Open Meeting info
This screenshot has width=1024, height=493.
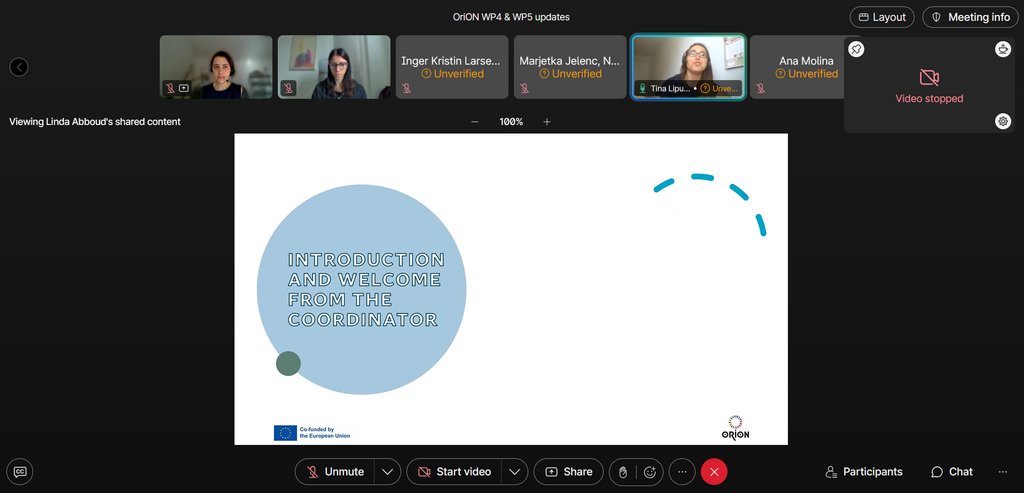coord(970,17)
